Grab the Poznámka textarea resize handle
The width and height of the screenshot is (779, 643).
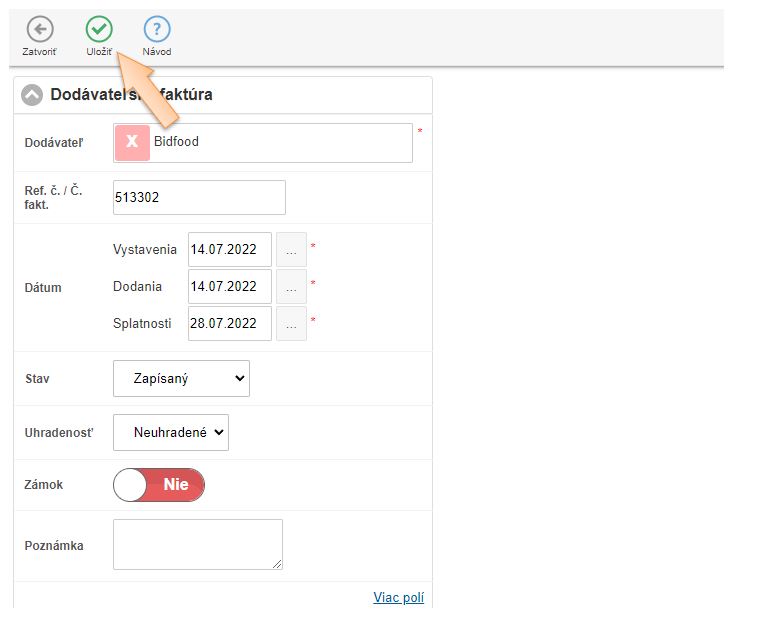coord(277,564)
